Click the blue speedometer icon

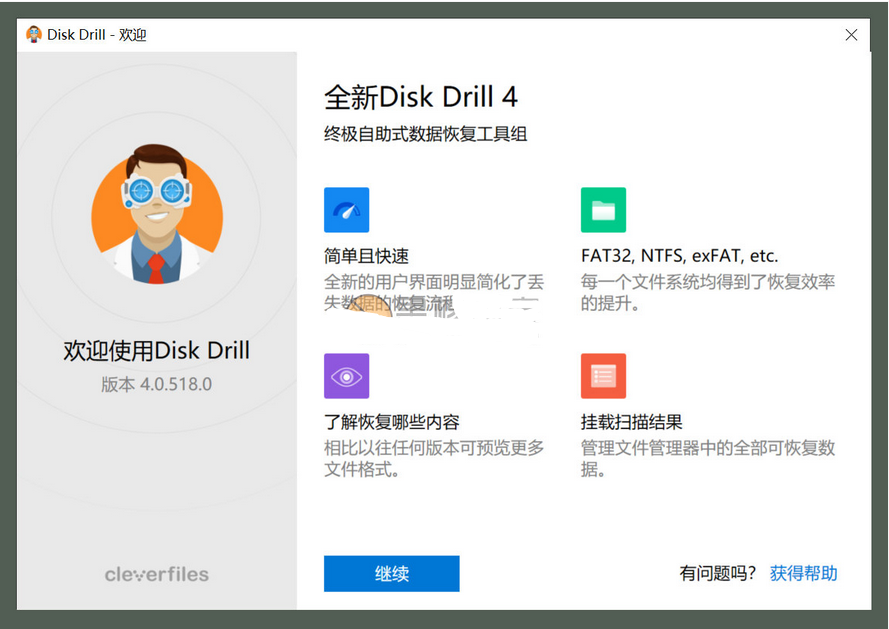tap(346, 210)
